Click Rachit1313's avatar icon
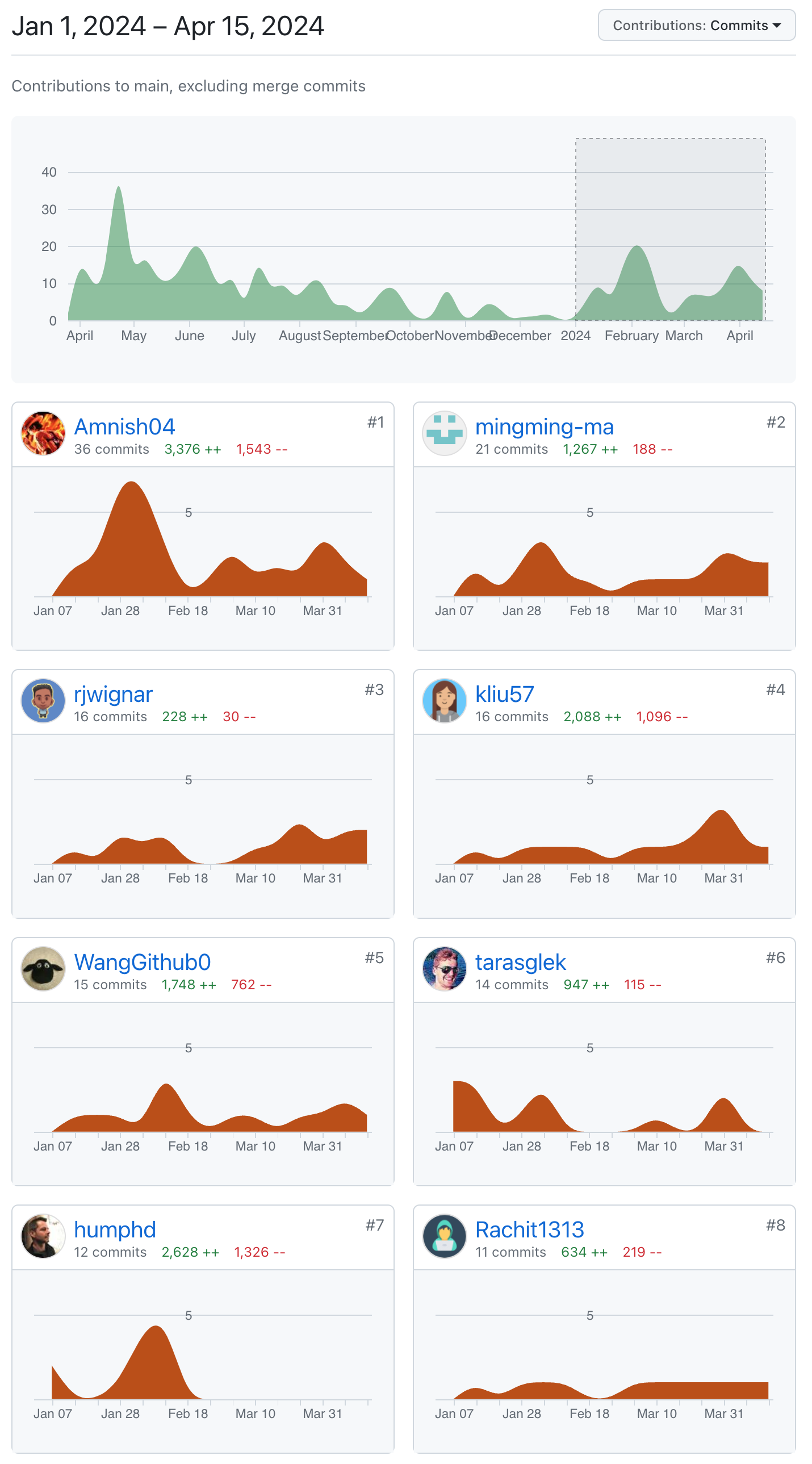812x1464 pixels. coord(445,1236)
